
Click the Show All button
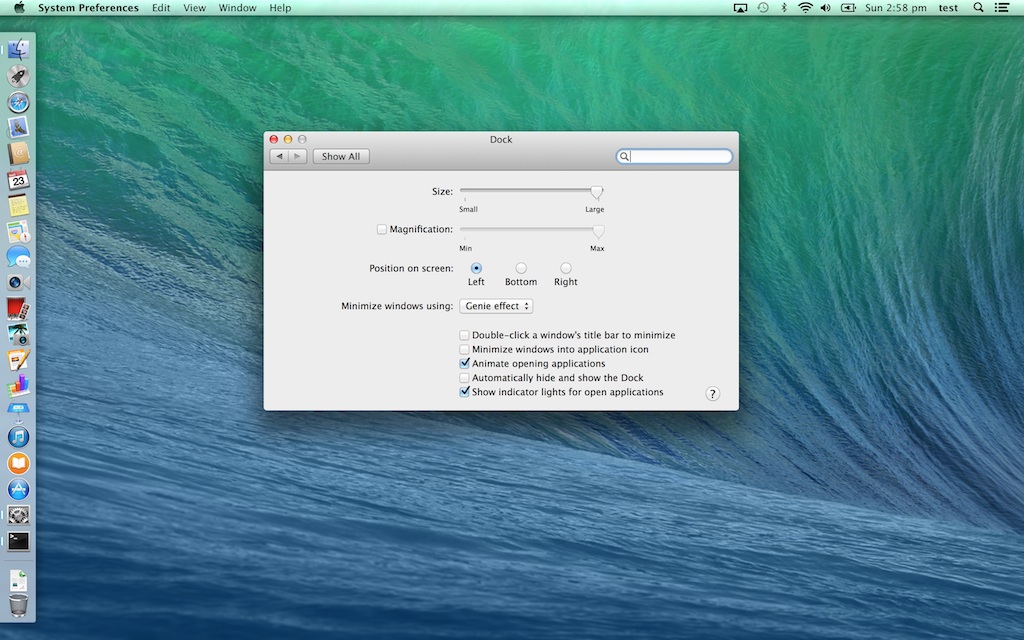(x=341, y=157)
